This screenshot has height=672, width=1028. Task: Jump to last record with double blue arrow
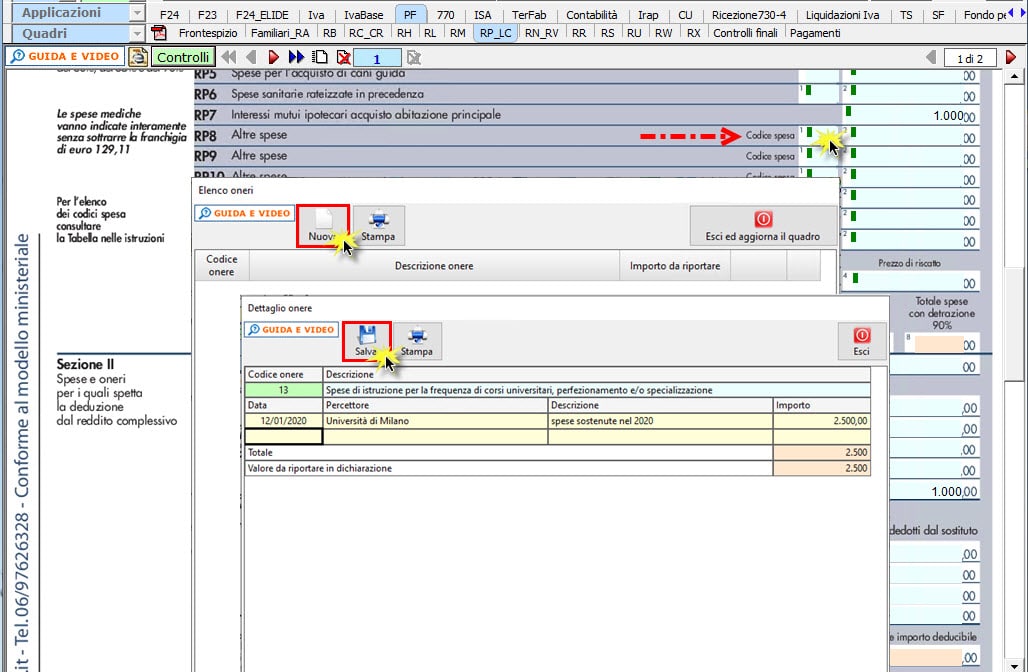coord(296,57)
